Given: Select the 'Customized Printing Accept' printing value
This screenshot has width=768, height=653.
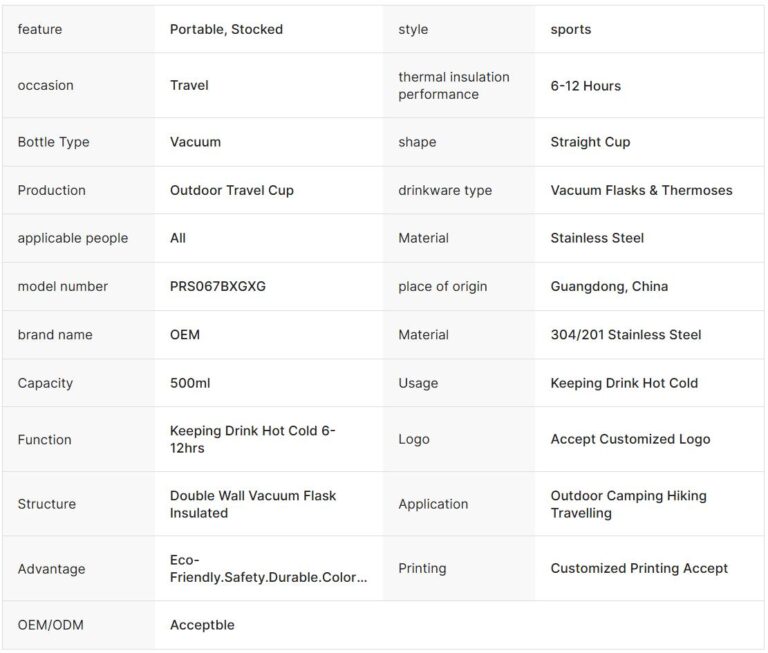Looking at the screenshot, I should [639, 568].
